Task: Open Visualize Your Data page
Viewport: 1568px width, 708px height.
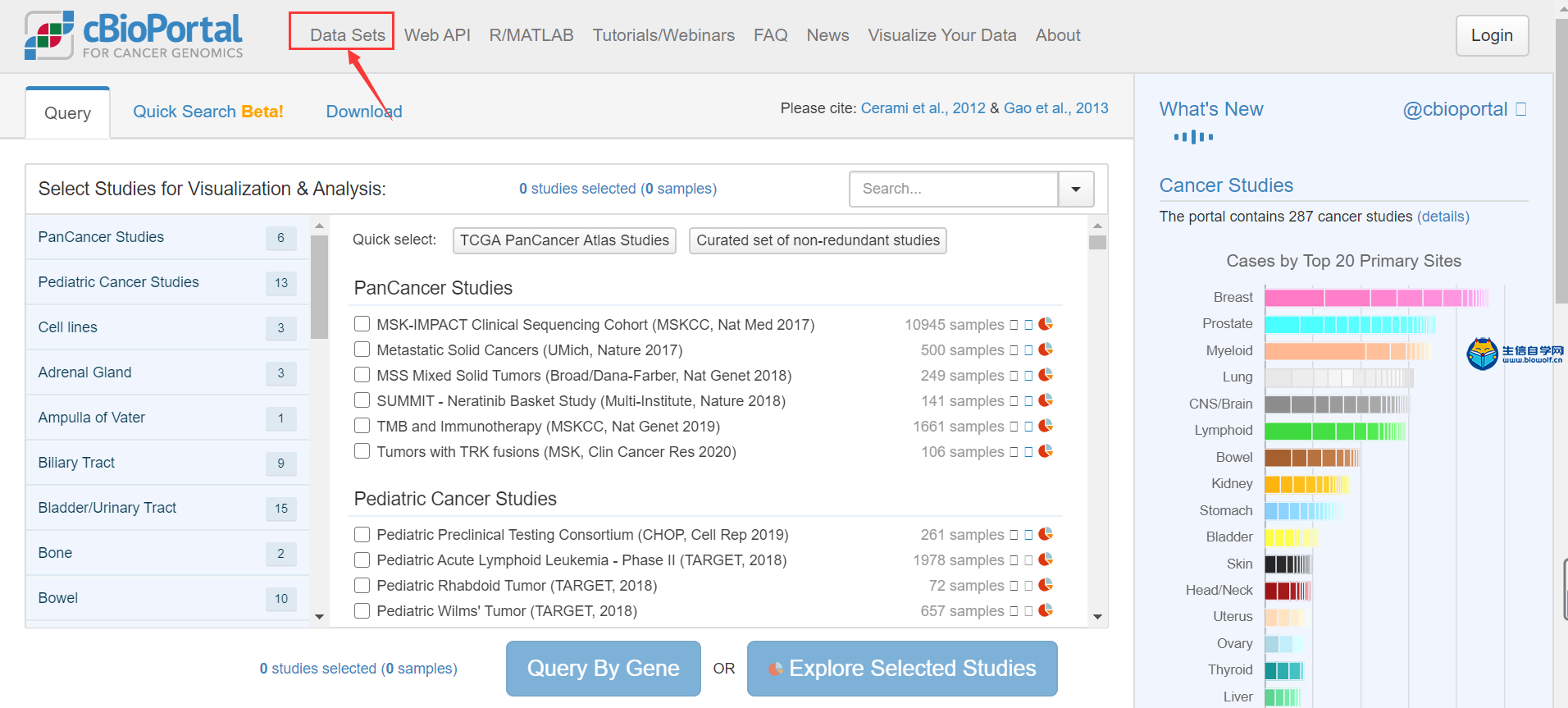Action: pyautogui.click(x=942, y=35)
